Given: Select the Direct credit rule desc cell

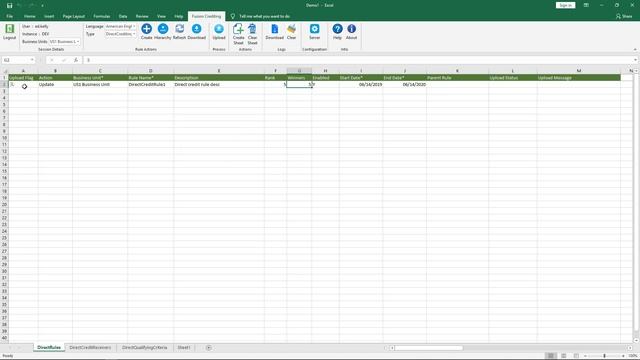Looking at the screenshot, I should 219,84.
